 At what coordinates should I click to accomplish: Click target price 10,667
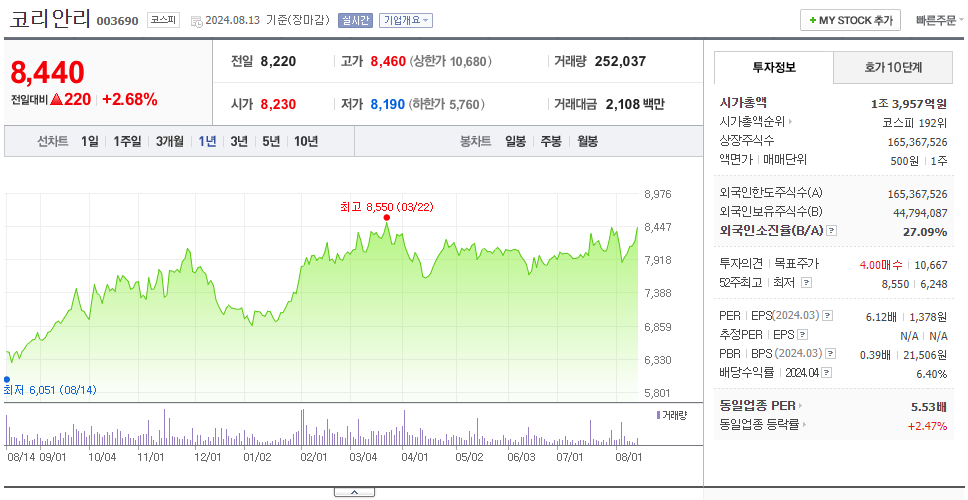point(931,265)
